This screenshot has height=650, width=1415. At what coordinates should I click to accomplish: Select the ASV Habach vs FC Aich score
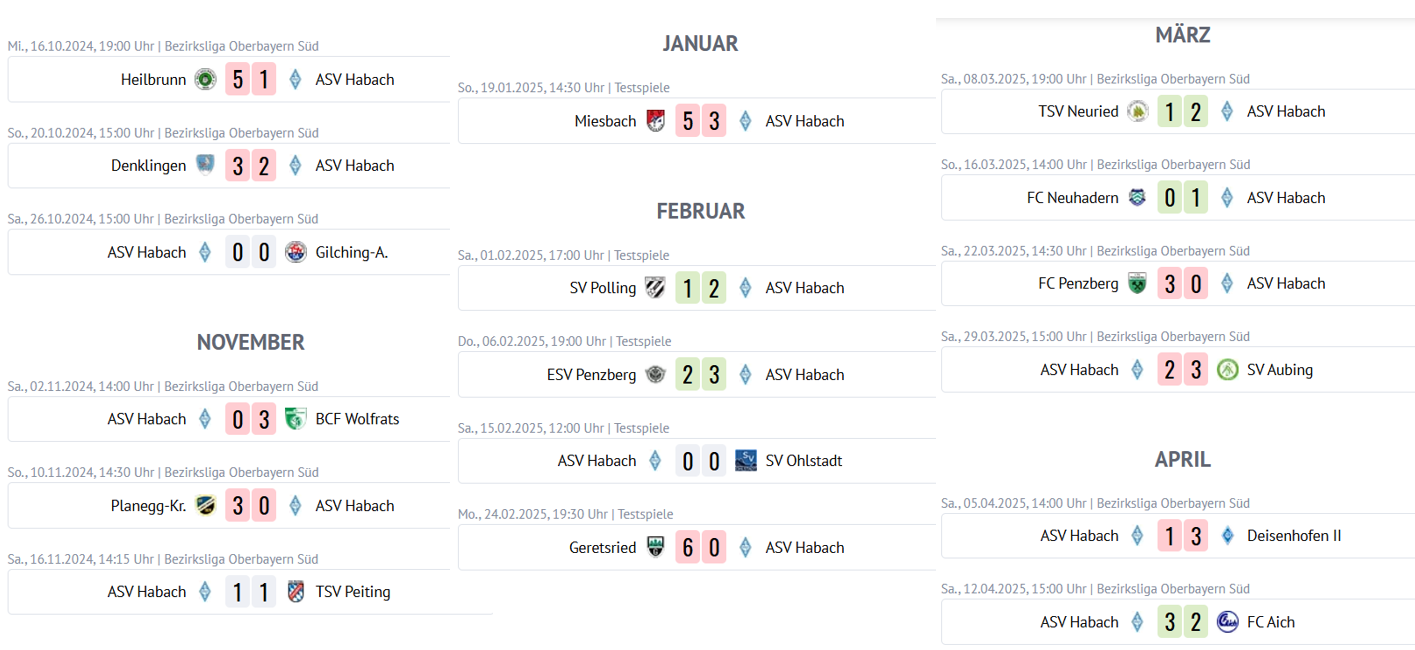[x=1182, y=622]
